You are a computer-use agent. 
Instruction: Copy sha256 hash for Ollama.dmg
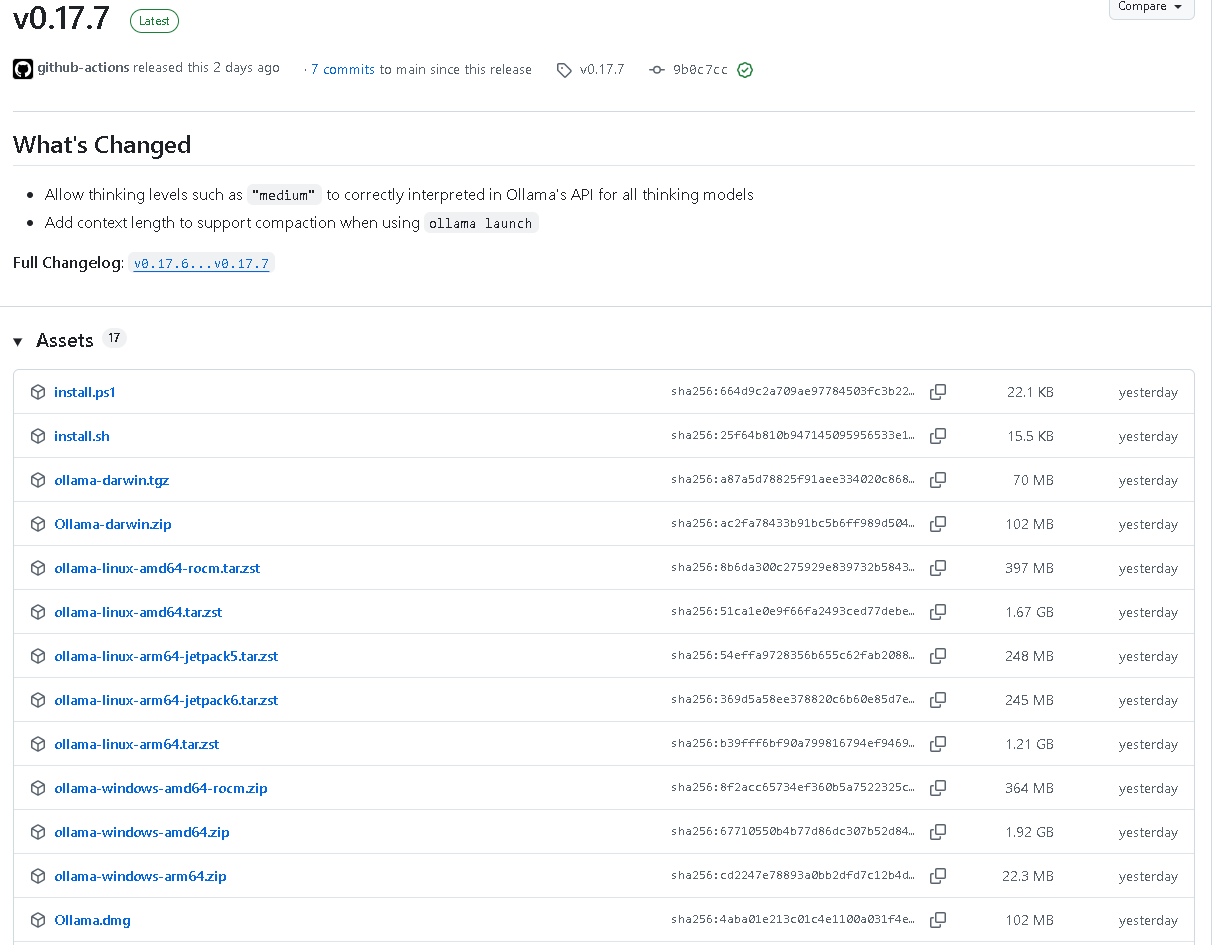pyautogui.click(x=938, y=920)
